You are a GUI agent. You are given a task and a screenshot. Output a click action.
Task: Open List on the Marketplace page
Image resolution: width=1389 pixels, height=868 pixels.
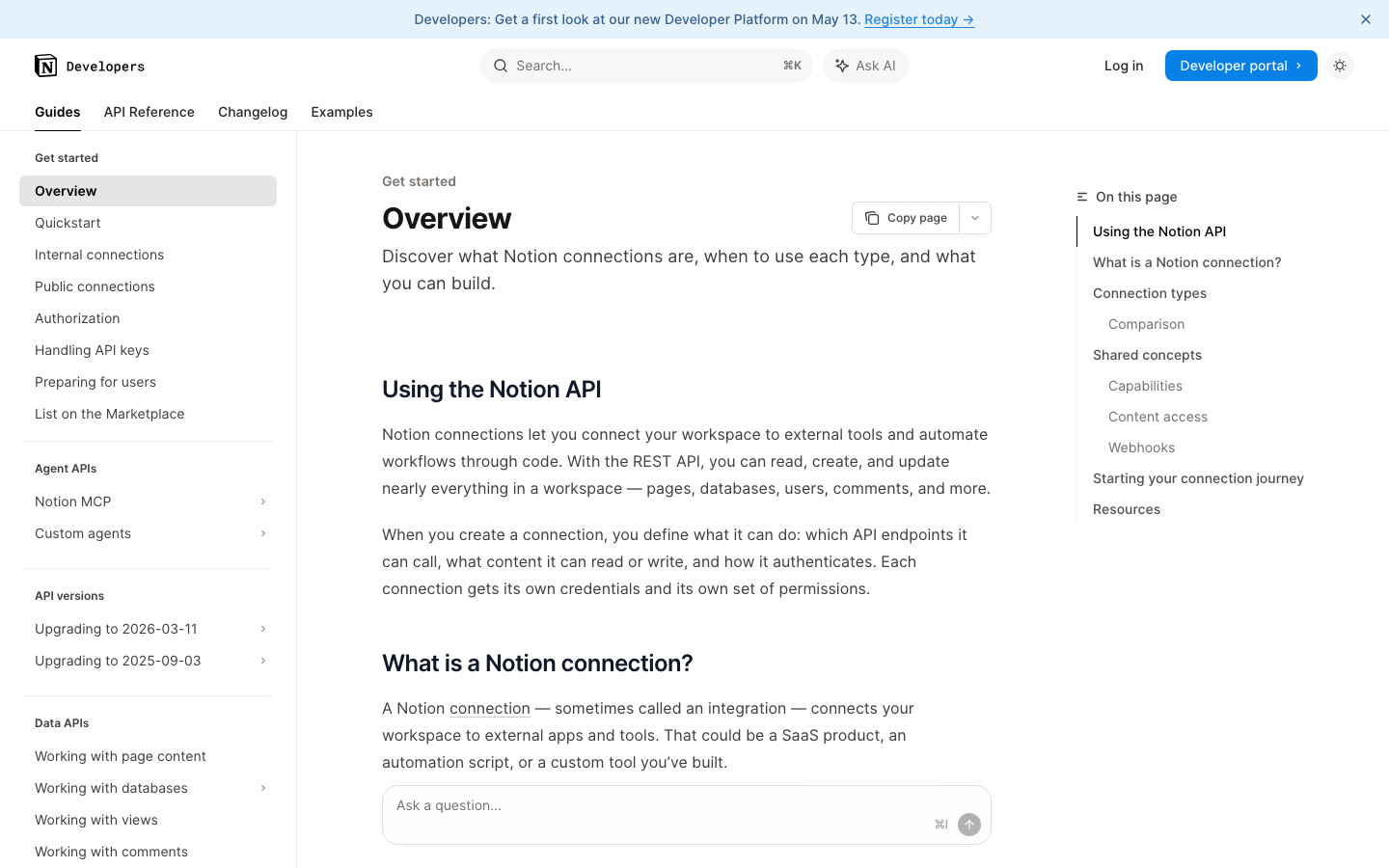click(x=148, y=414)
